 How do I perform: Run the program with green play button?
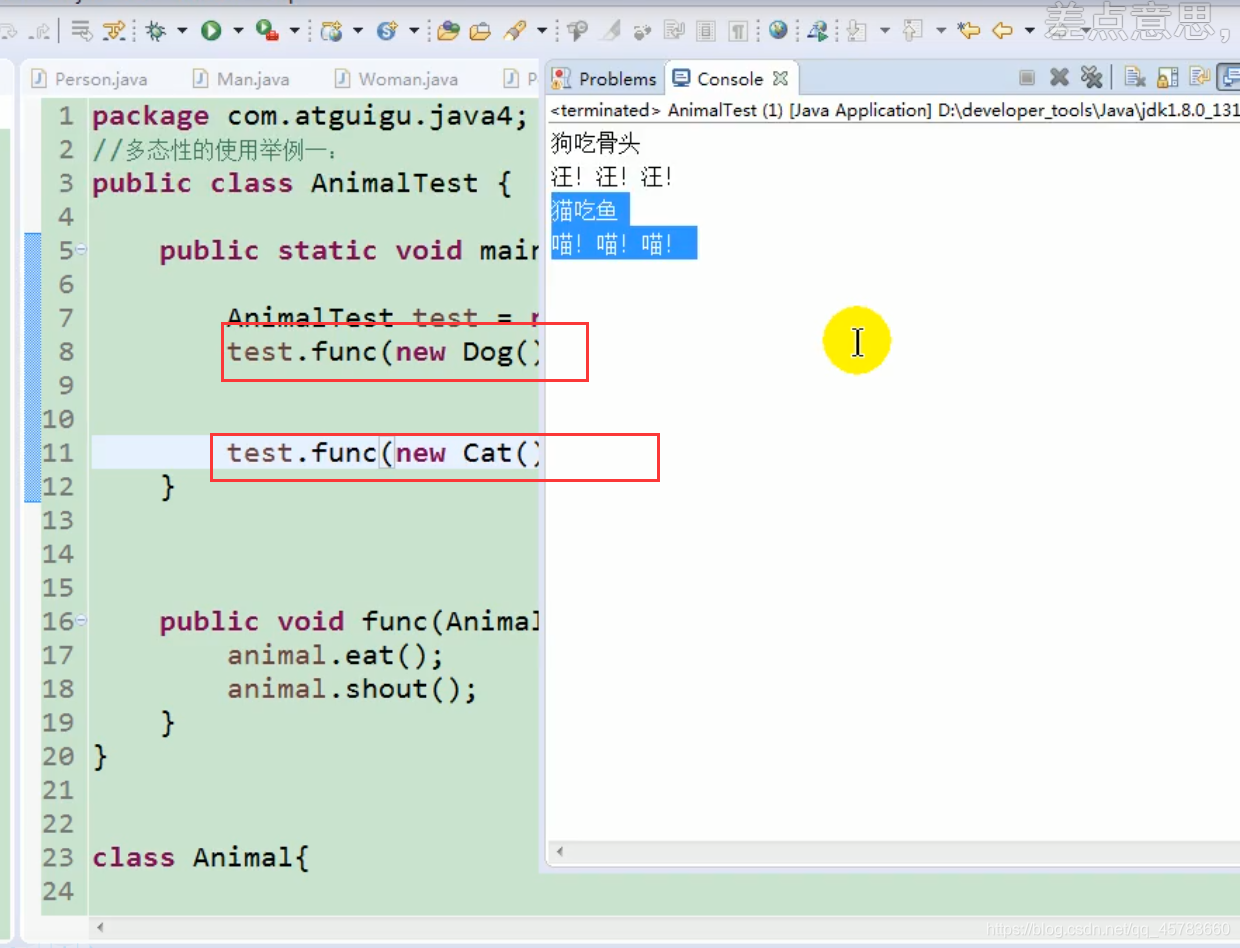click(211, 31)
